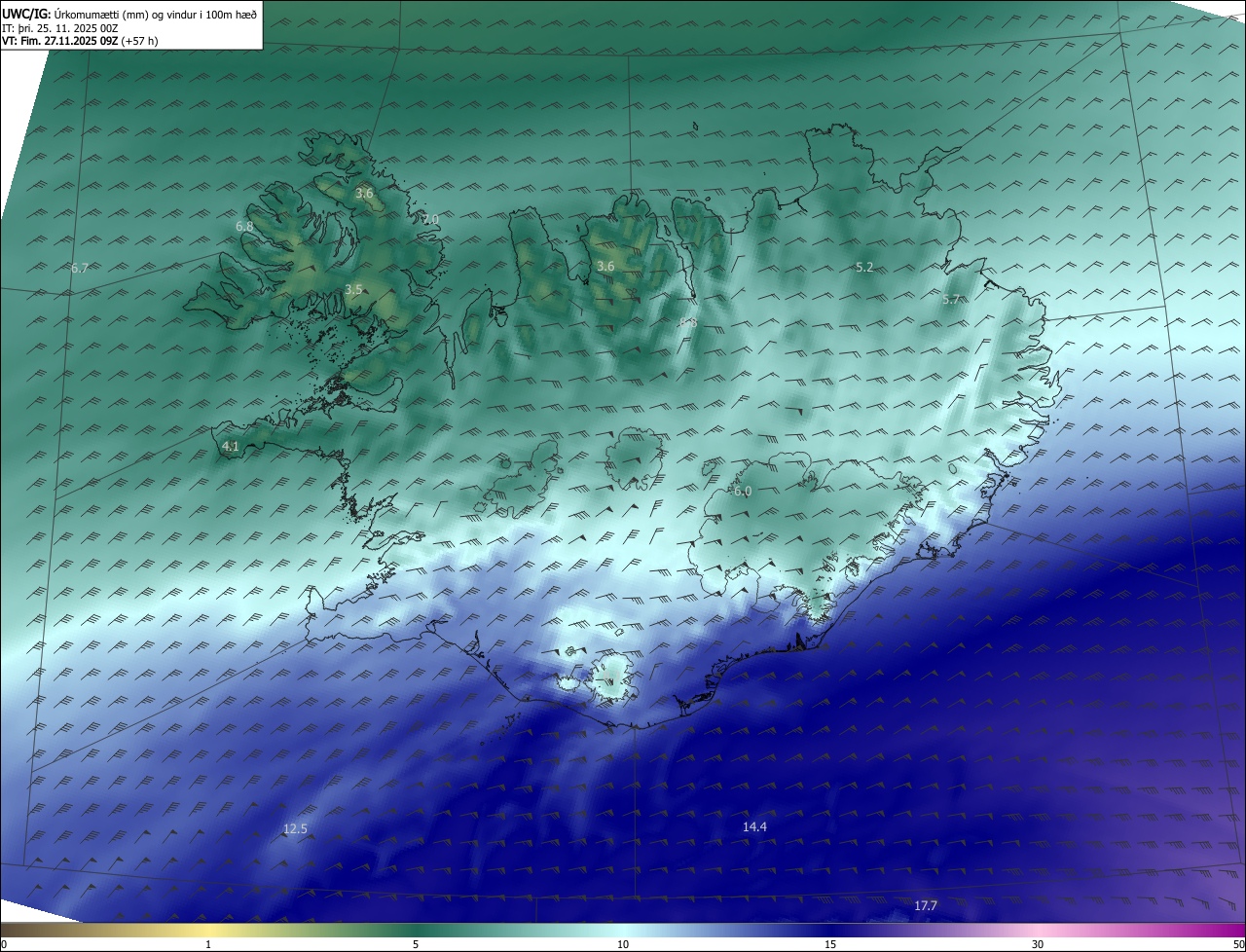
Task: Click the '0' tick label on the color scale
Action: [4, 944]
